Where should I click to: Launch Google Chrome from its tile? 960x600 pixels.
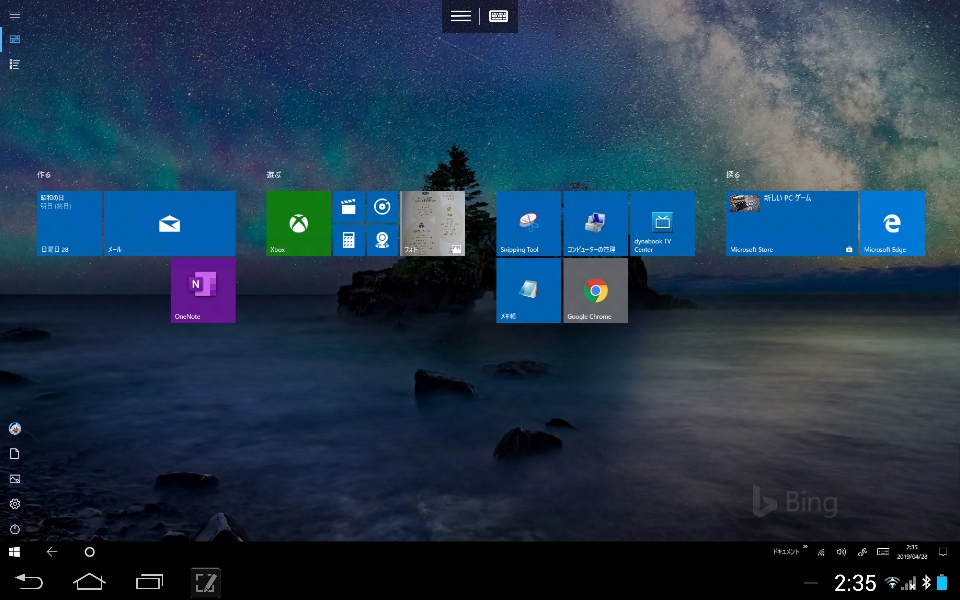[x=595, y=291]
